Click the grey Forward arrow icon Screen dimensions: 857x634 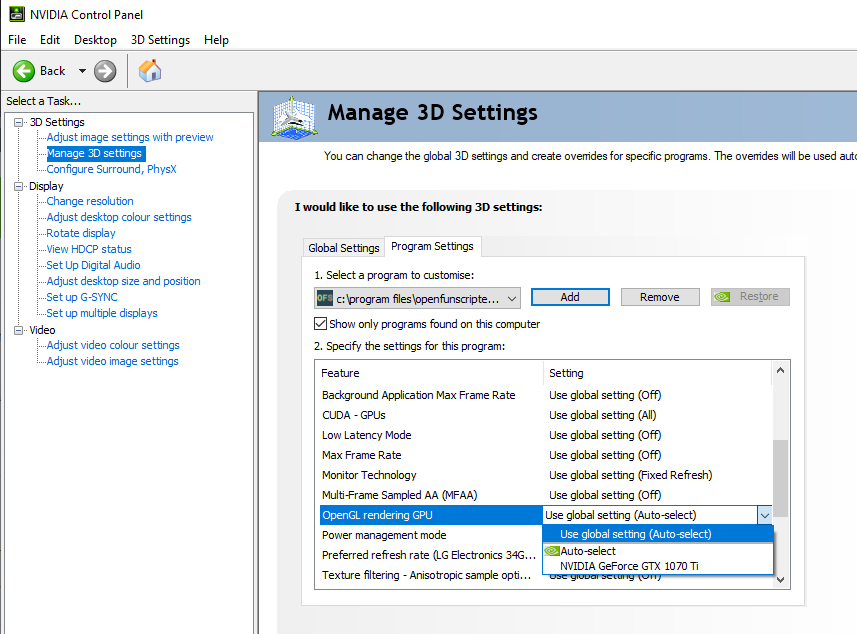[105, 71]
